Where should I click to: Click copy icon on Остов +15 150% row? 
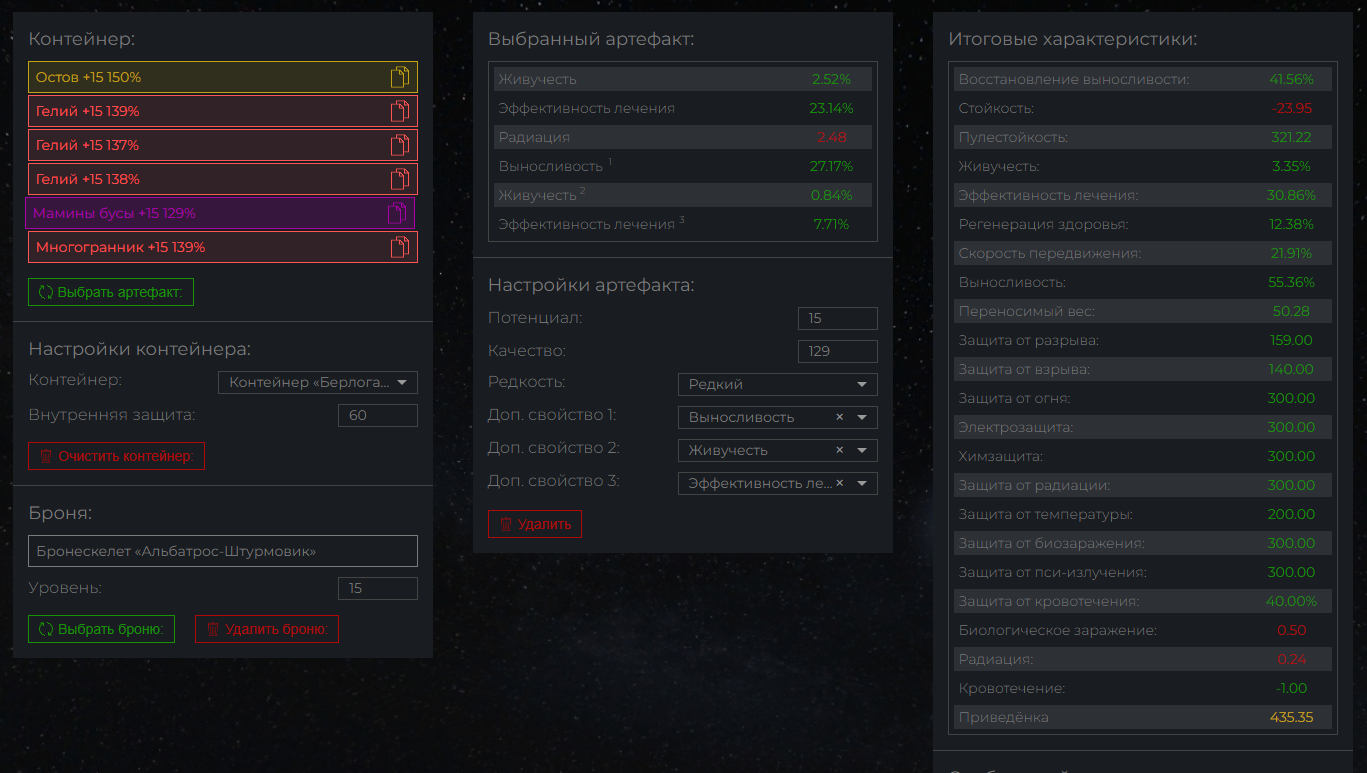(x=400, y=77)
